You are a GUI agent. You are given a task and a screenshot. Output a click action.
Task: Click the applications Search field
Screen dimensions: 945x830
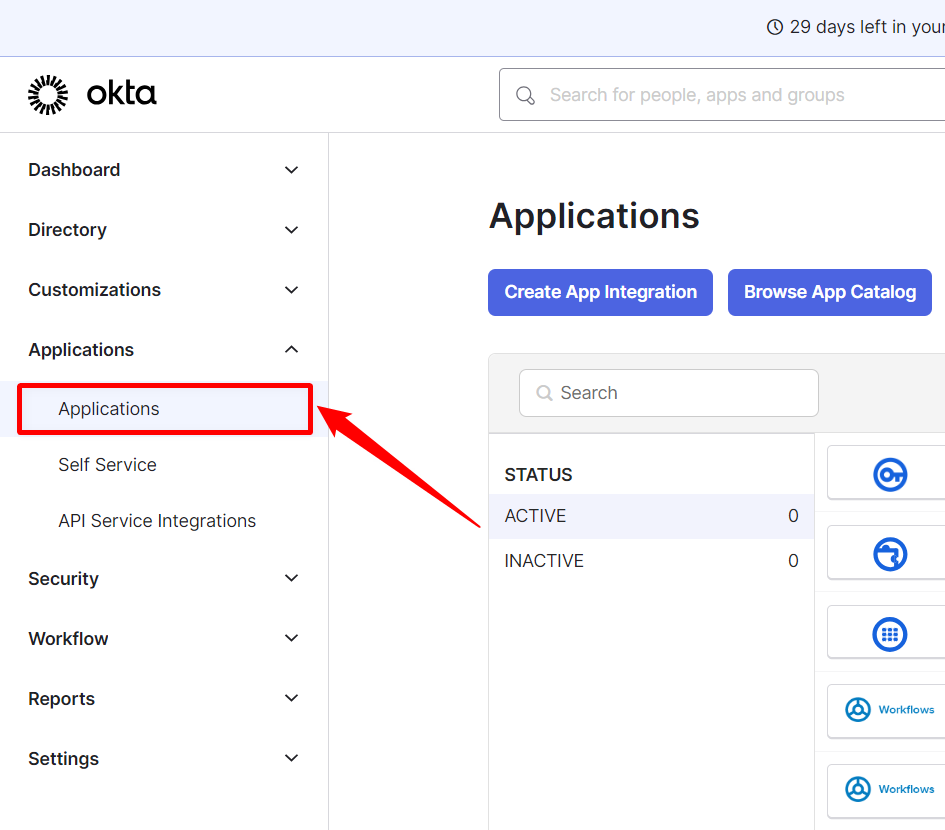click(x=668, y=392)
